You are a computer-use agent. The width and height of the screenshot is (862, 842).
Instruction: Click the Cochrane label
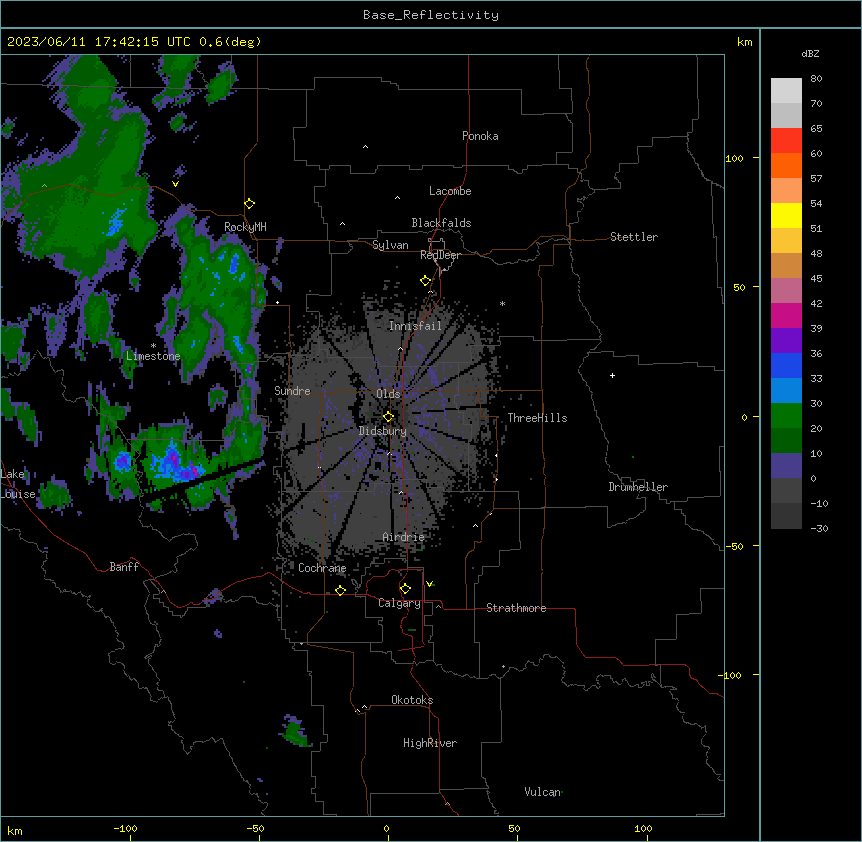(322, 568)
